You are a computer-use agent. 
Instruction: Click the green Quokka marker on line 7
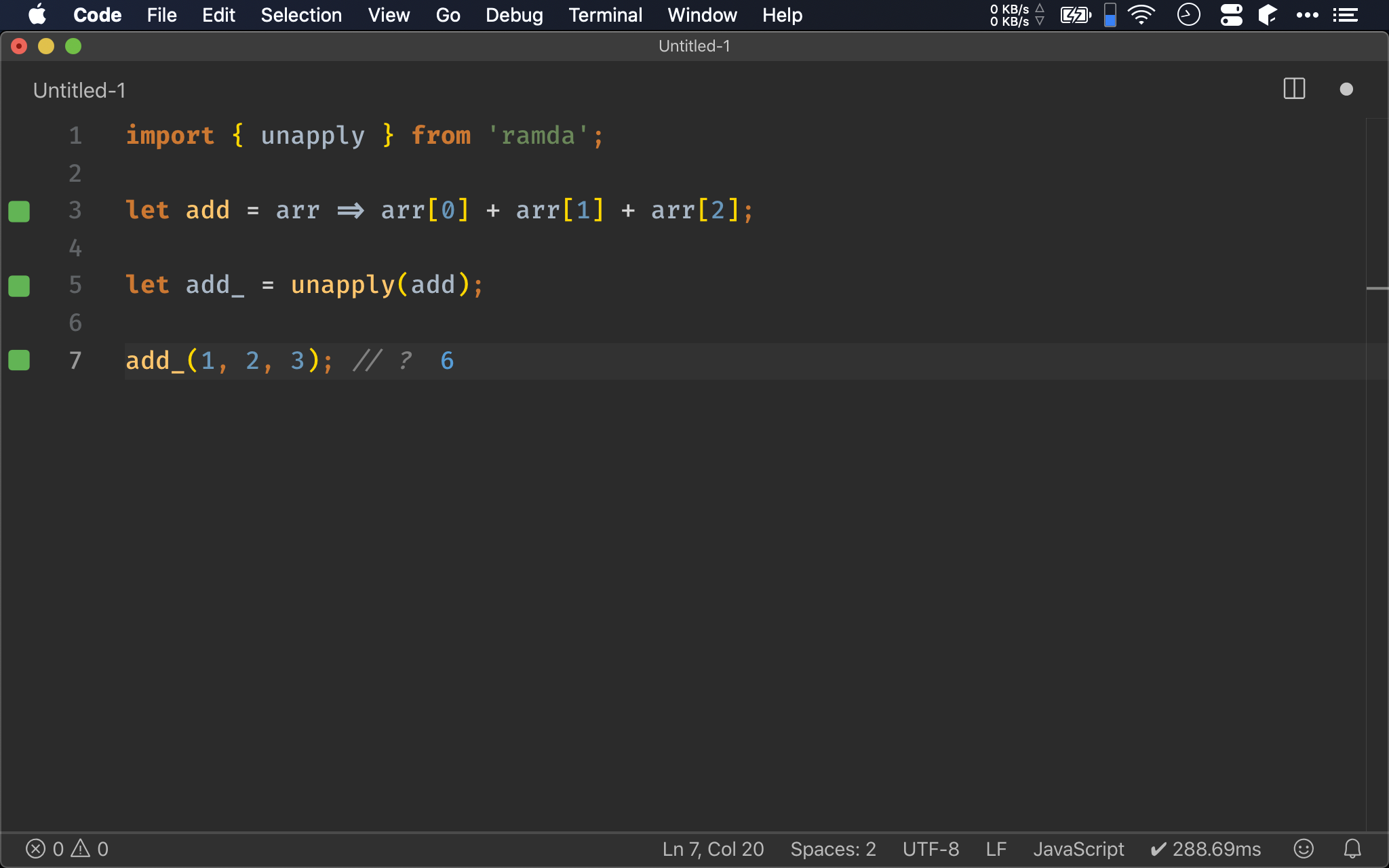[19, 360]
